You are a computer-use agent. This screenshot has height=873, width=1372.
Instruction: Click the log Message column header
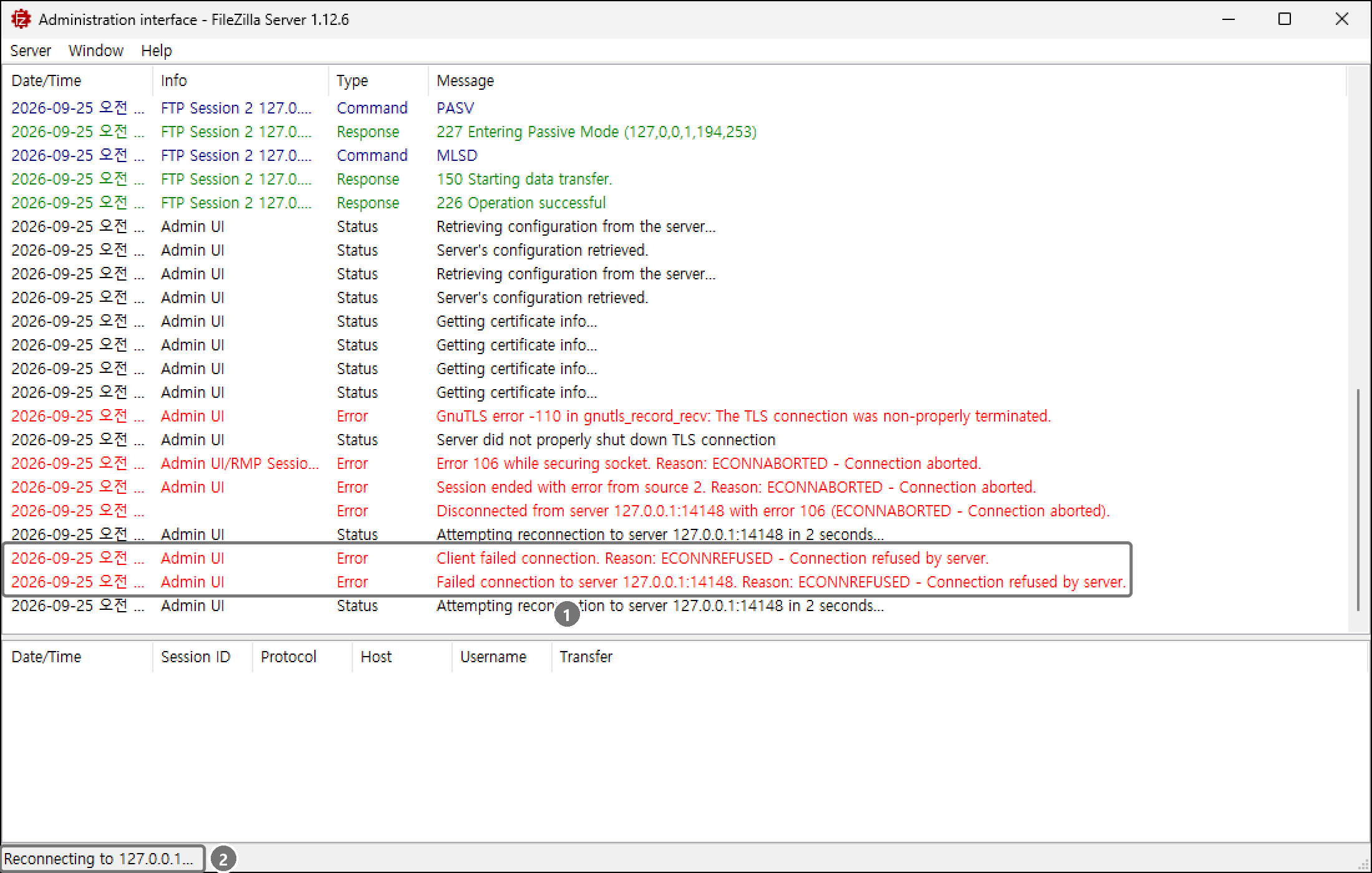[887, 80]
